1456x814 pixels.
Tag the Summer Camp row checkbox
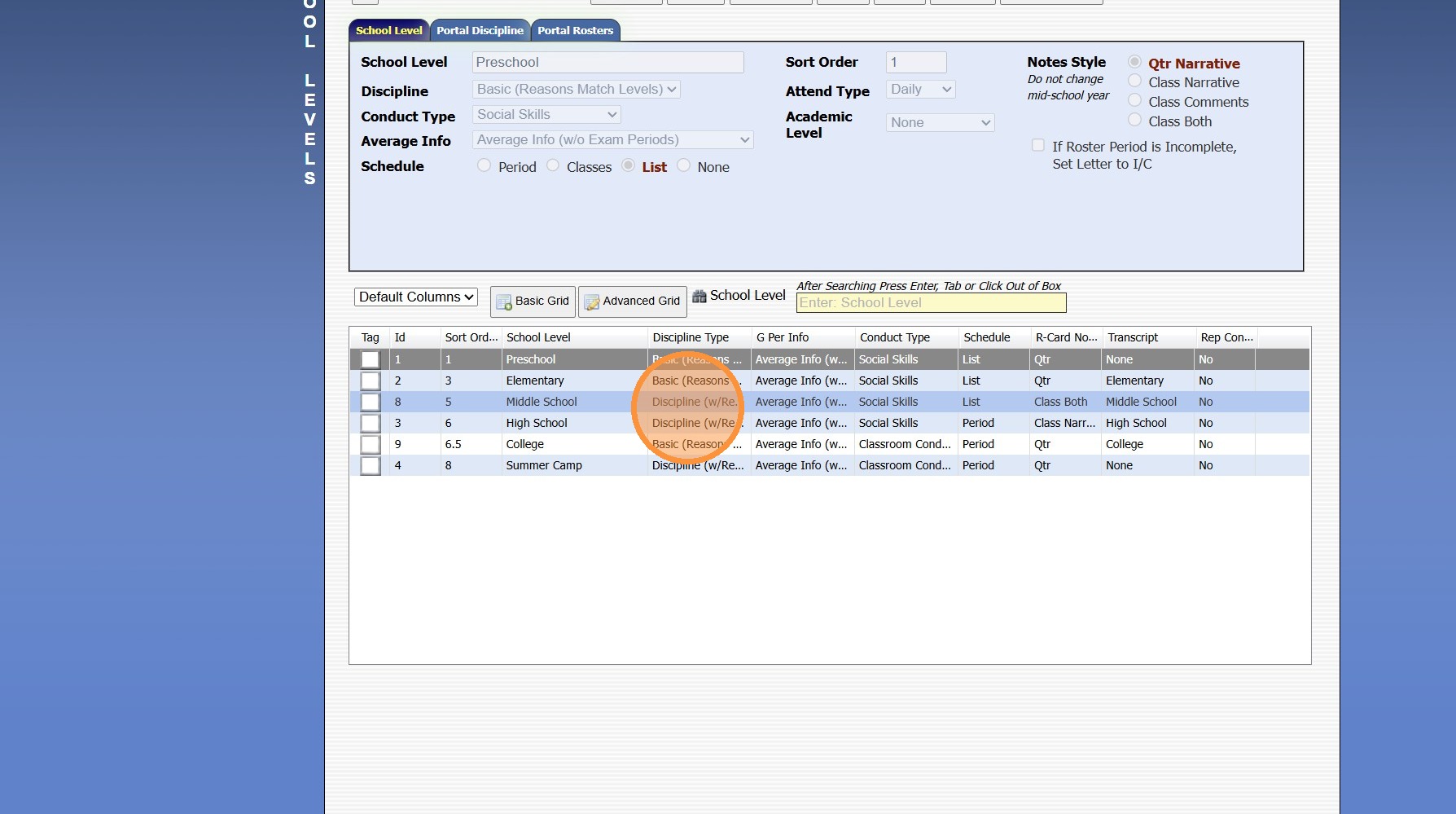pos(371,465)
